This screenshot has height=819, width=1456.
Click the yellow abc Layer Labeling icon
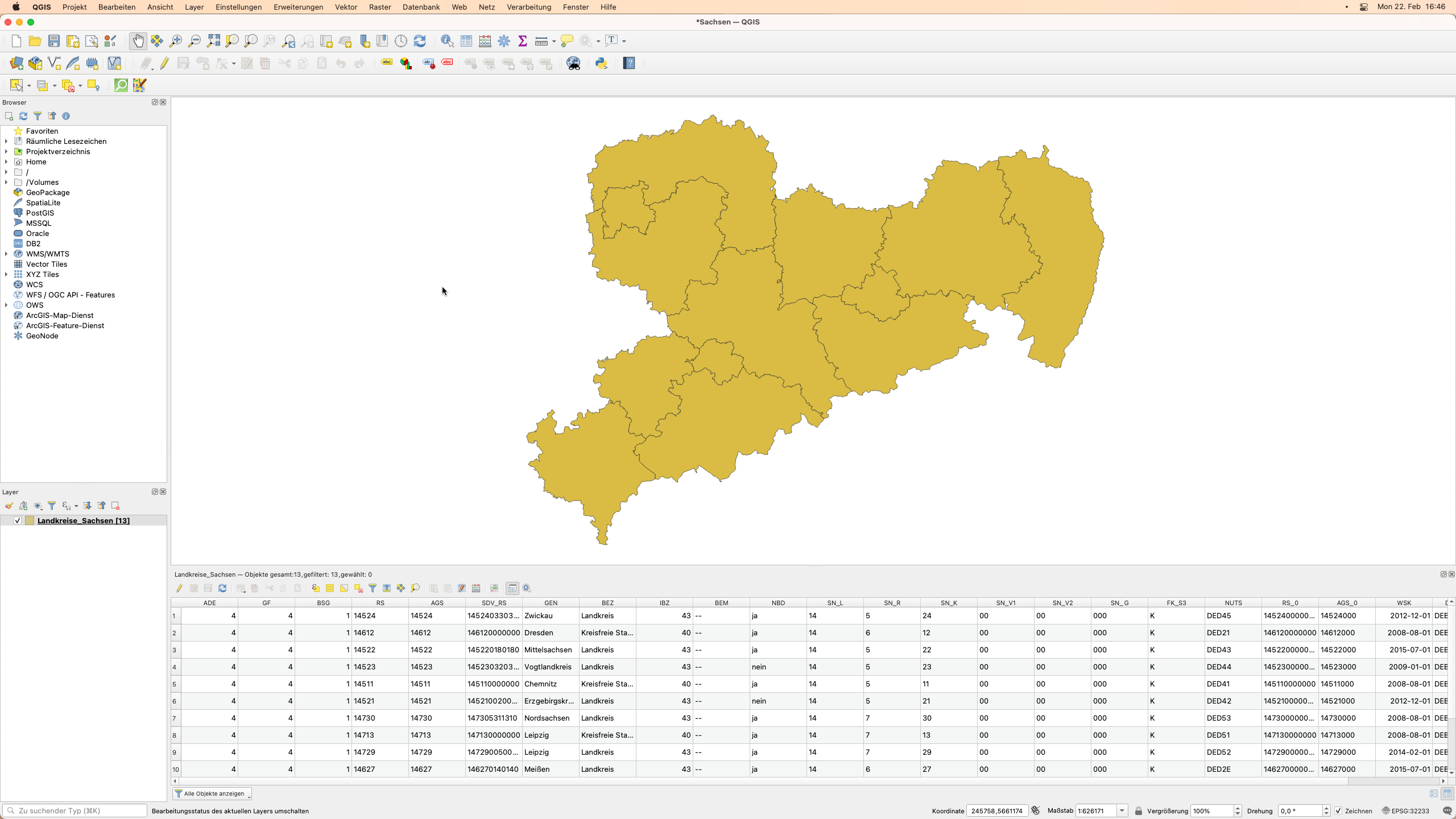[x=387, y=63]
